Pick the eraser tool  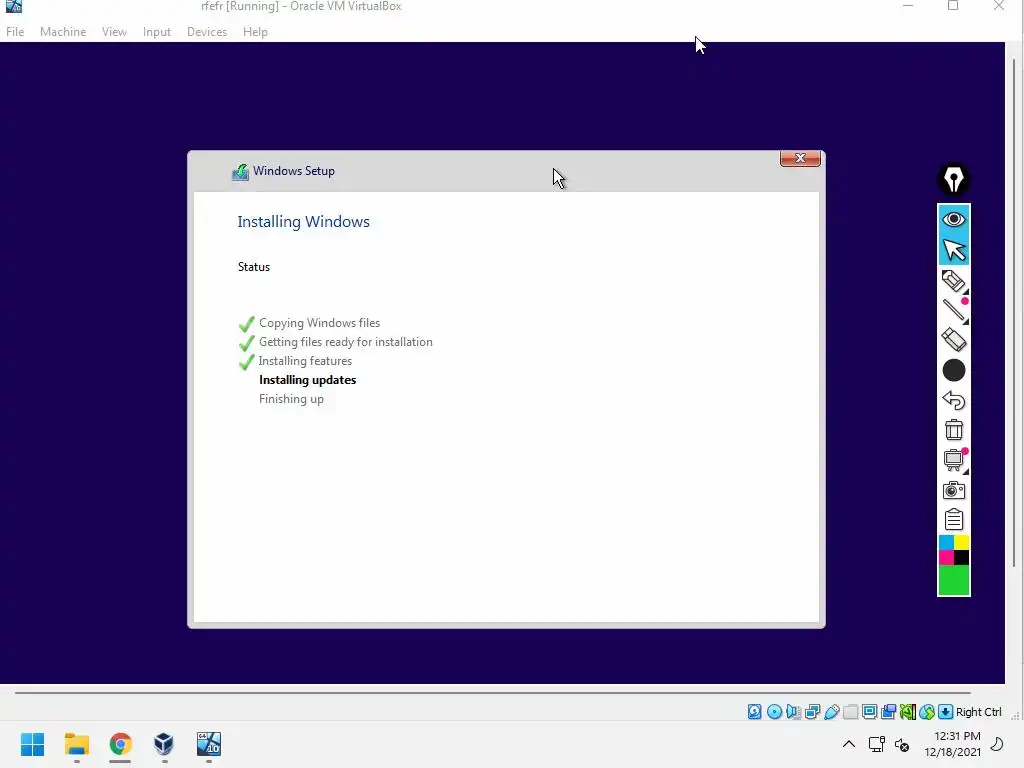pos(953,340)
